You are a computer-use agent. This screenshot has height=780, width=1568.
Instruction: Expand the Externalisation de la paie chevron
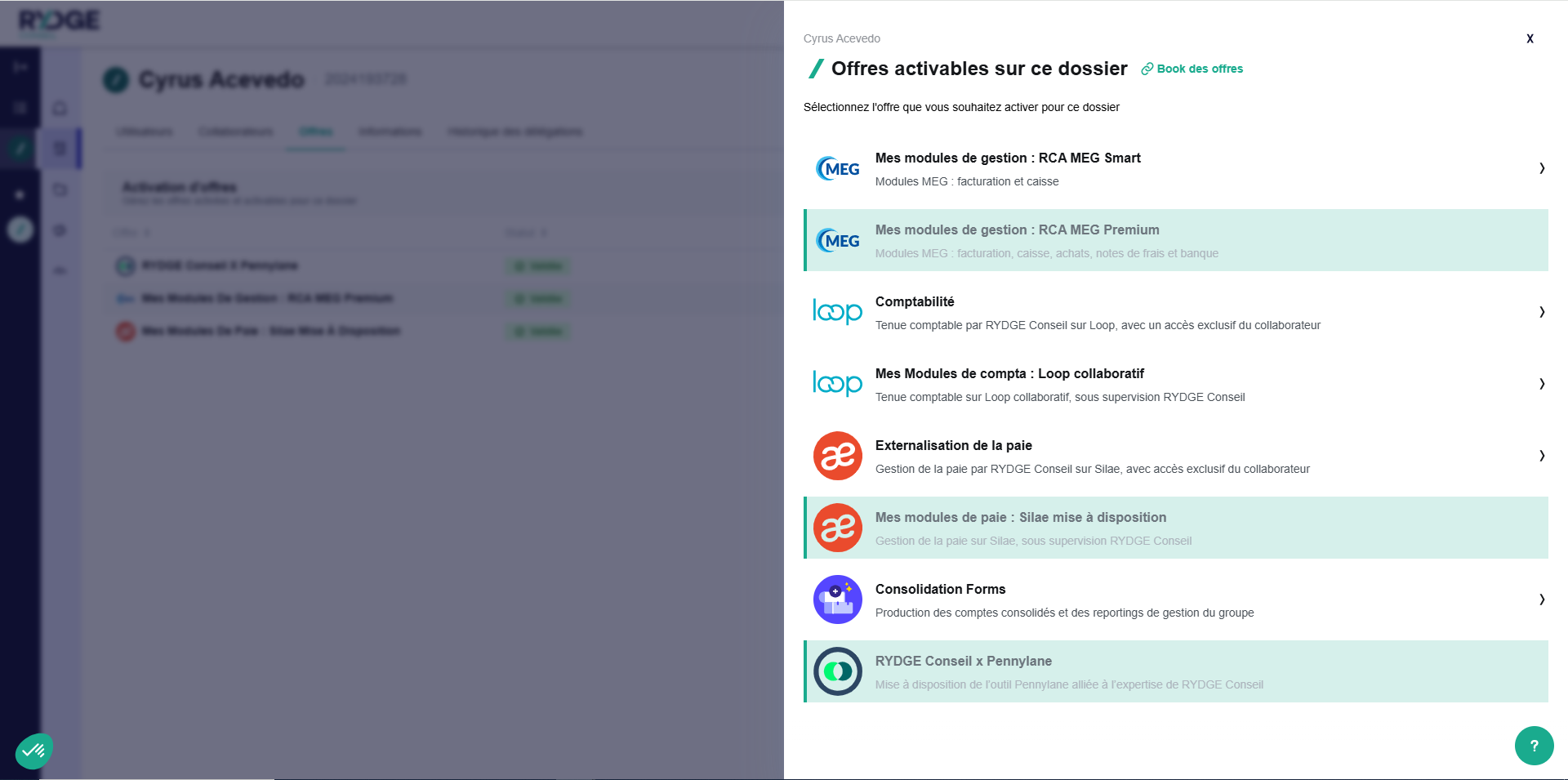pos(1542,456)
